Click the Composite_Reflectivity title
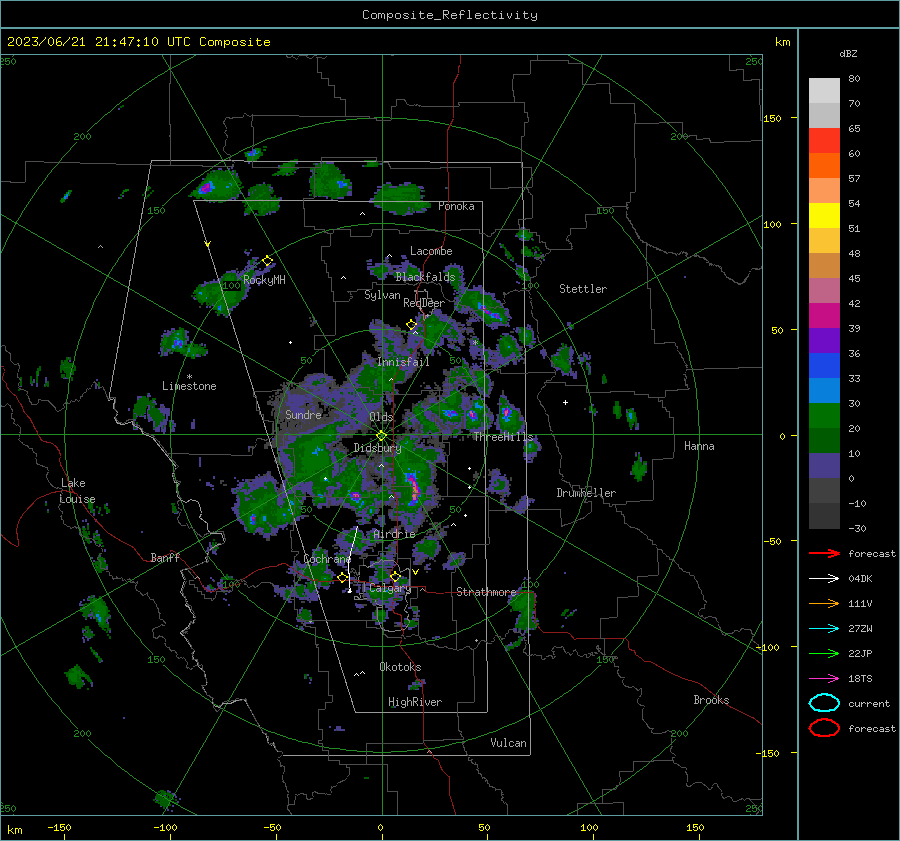 coord(450,15)
